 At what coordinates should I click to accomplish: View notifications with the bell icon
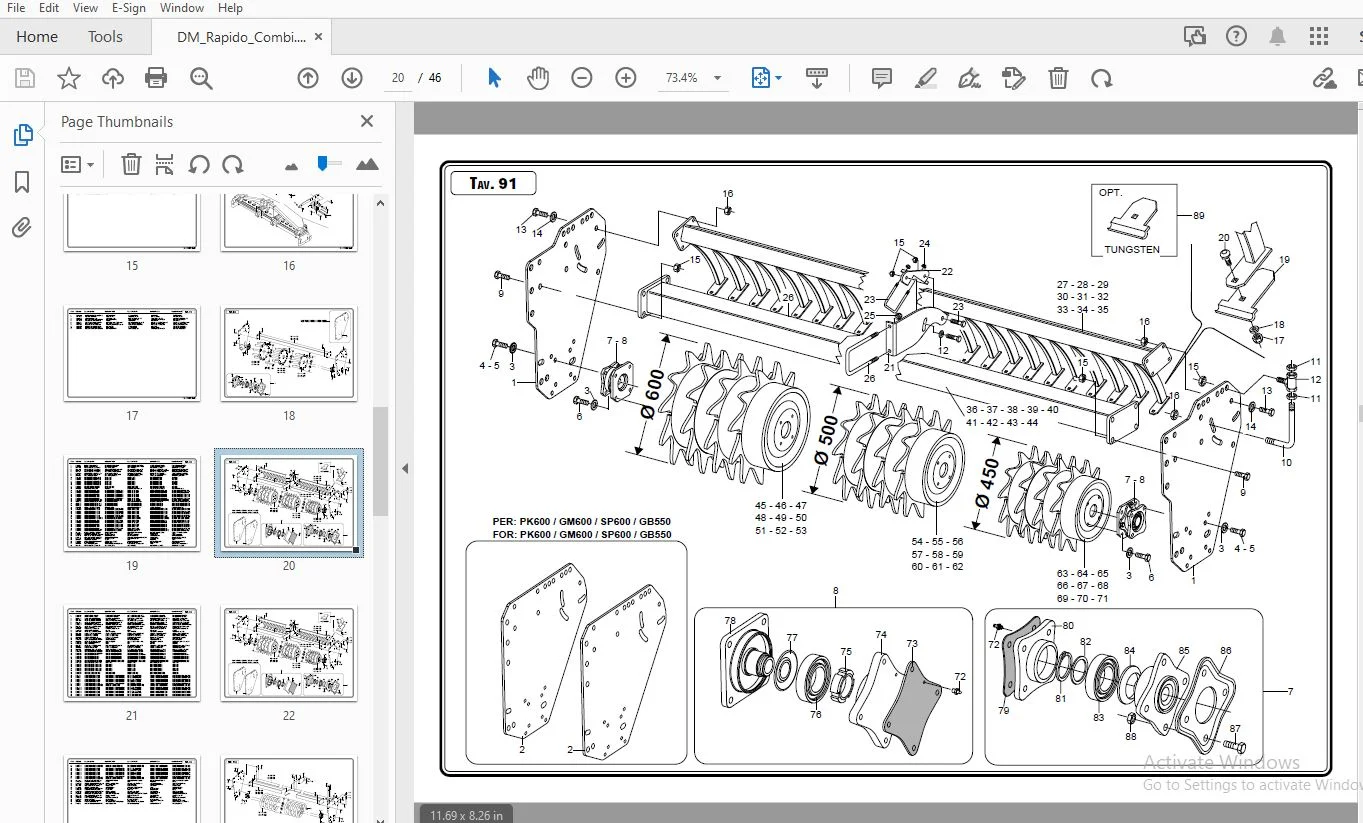click(1277, 37)
